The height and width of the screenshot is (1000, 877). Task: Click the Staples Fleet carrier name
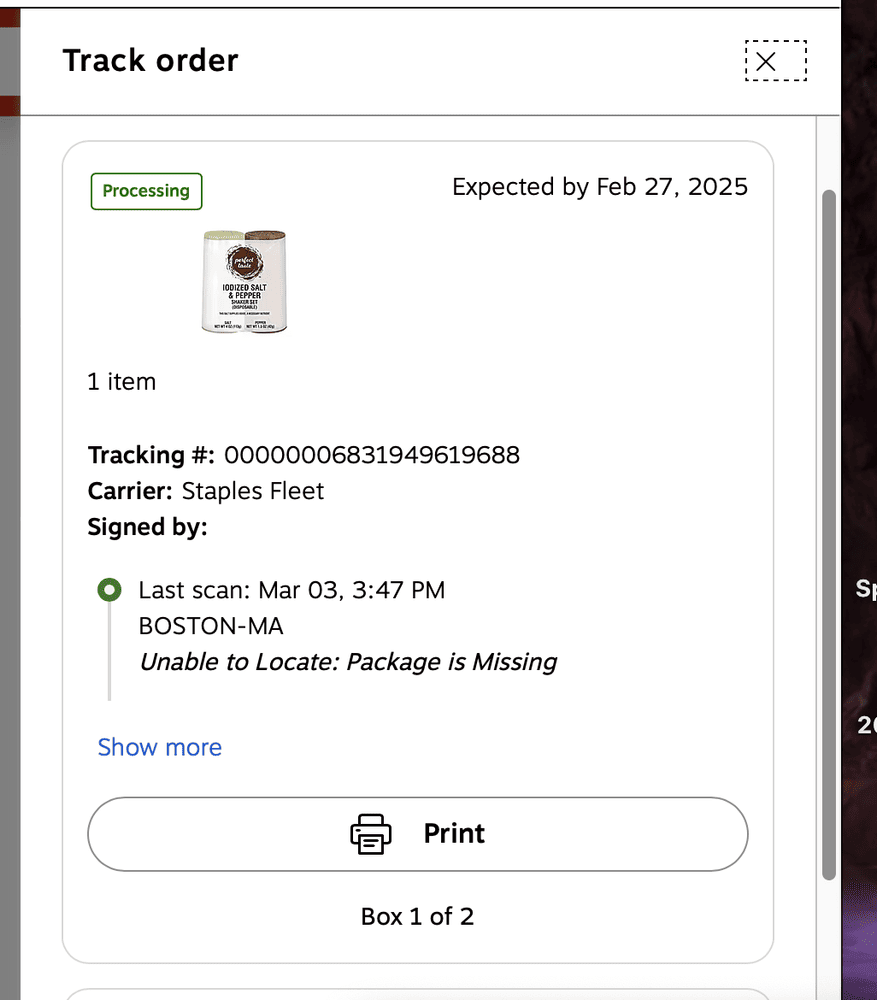coord(253,491)
